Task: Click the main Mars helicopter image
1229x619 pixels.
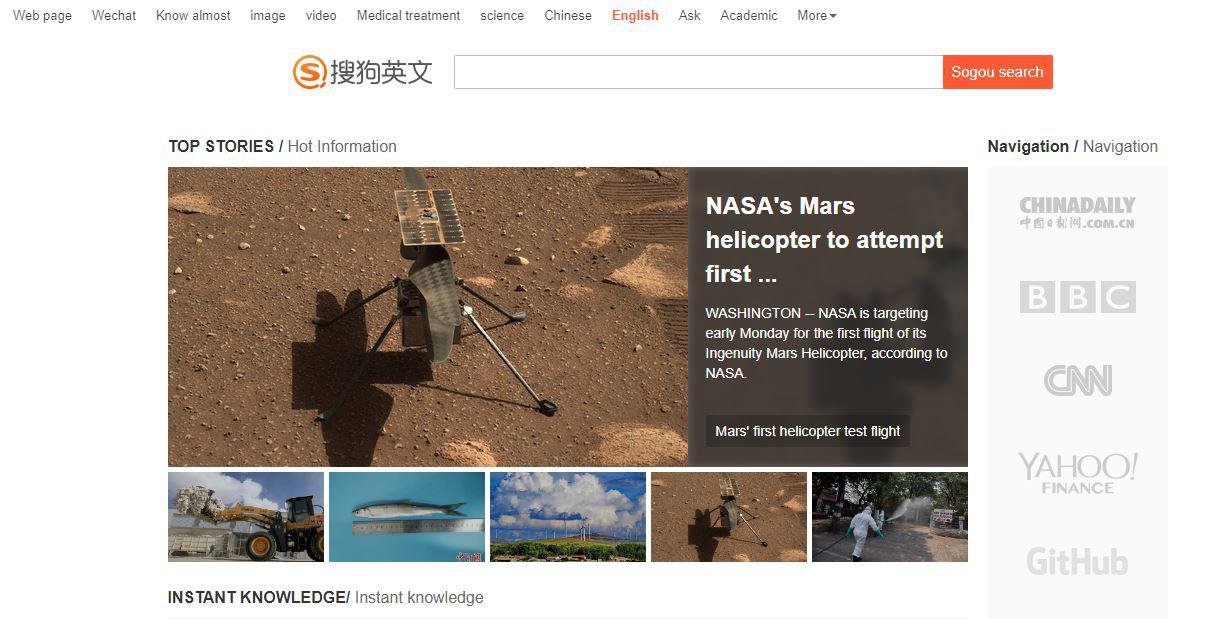Action: point(428,316)
